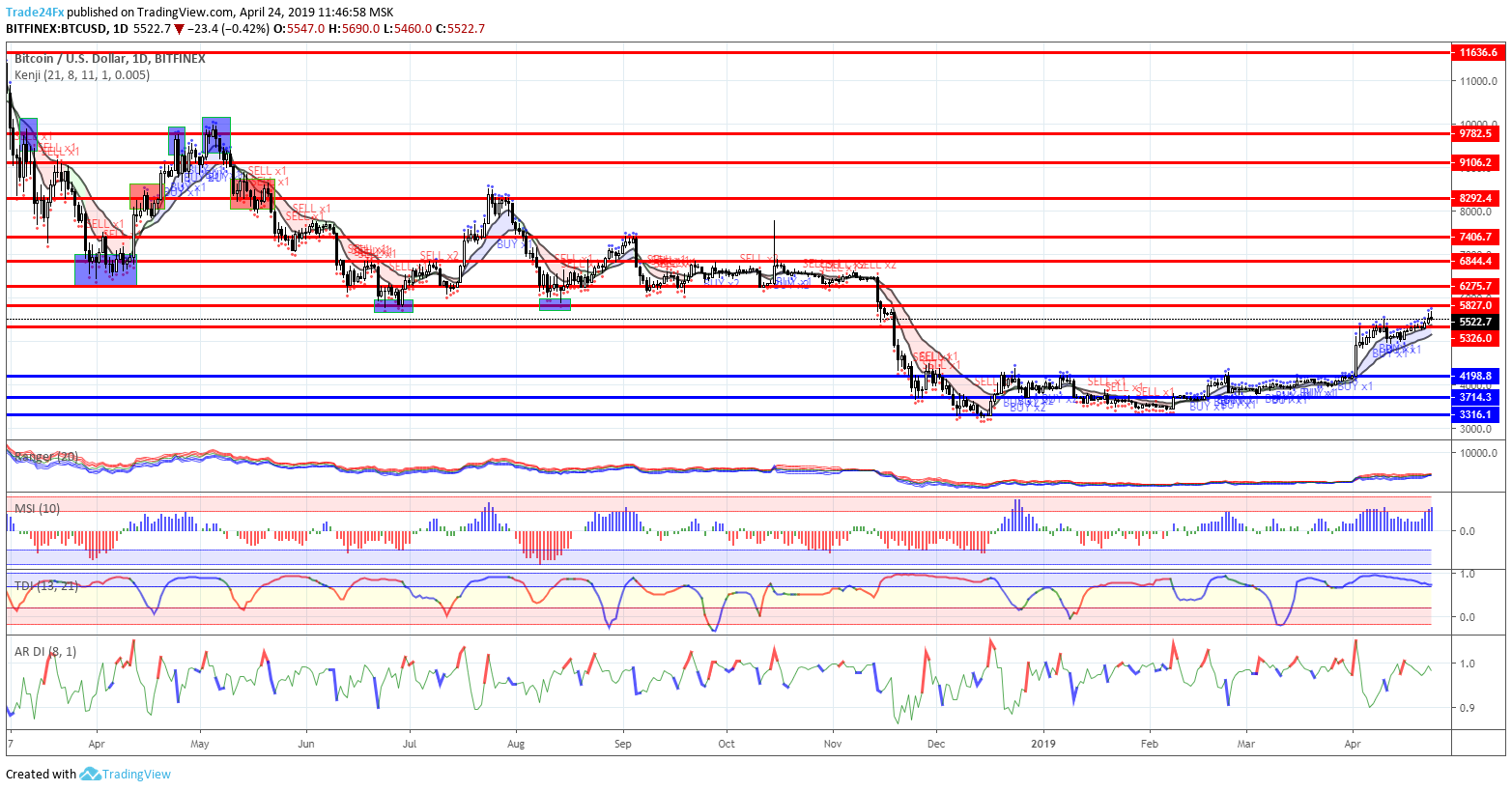This screenshot has height=791, width=1512.
Task: Click the Mar label on time axis
Action: click(1246, 744)
